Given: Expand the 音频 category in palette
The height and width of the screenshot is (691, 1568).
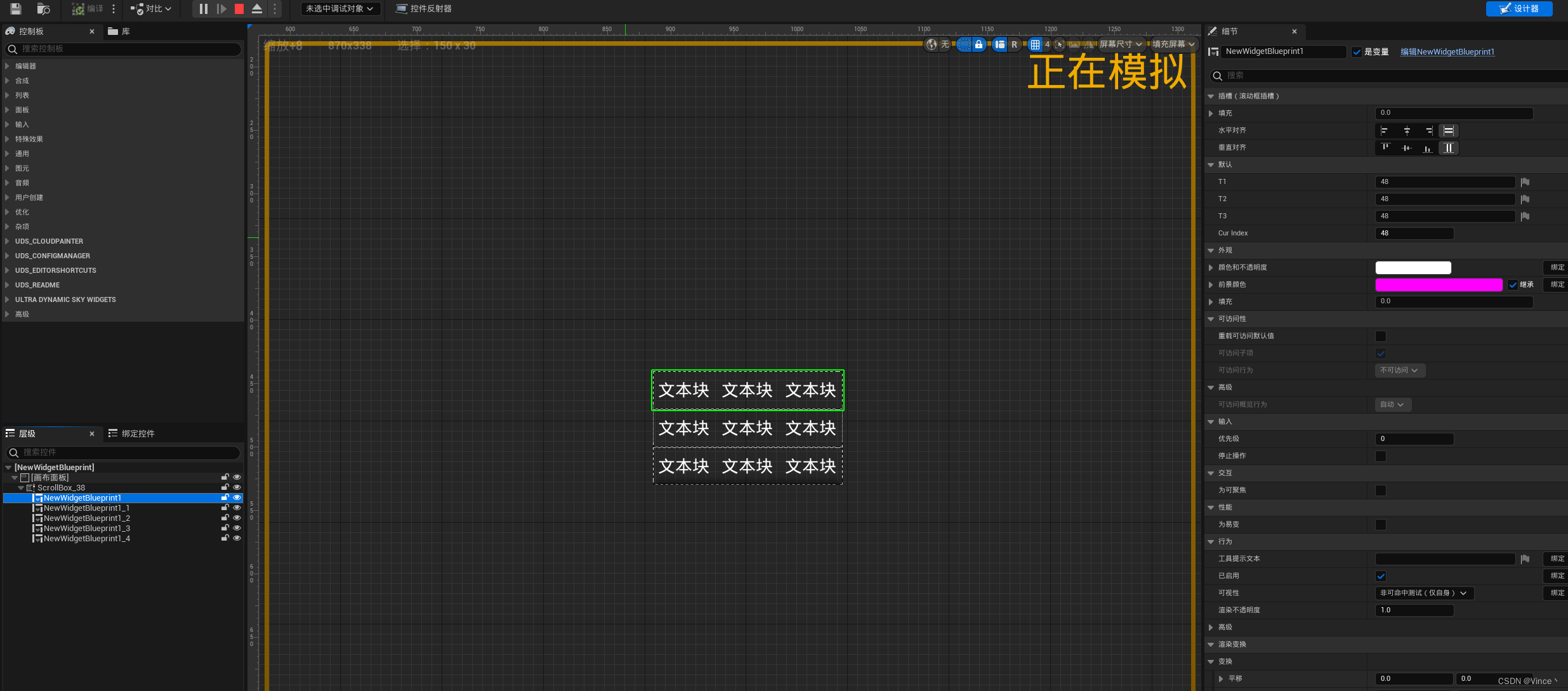Looking at the screenshot, I should (x=22, y=183).
